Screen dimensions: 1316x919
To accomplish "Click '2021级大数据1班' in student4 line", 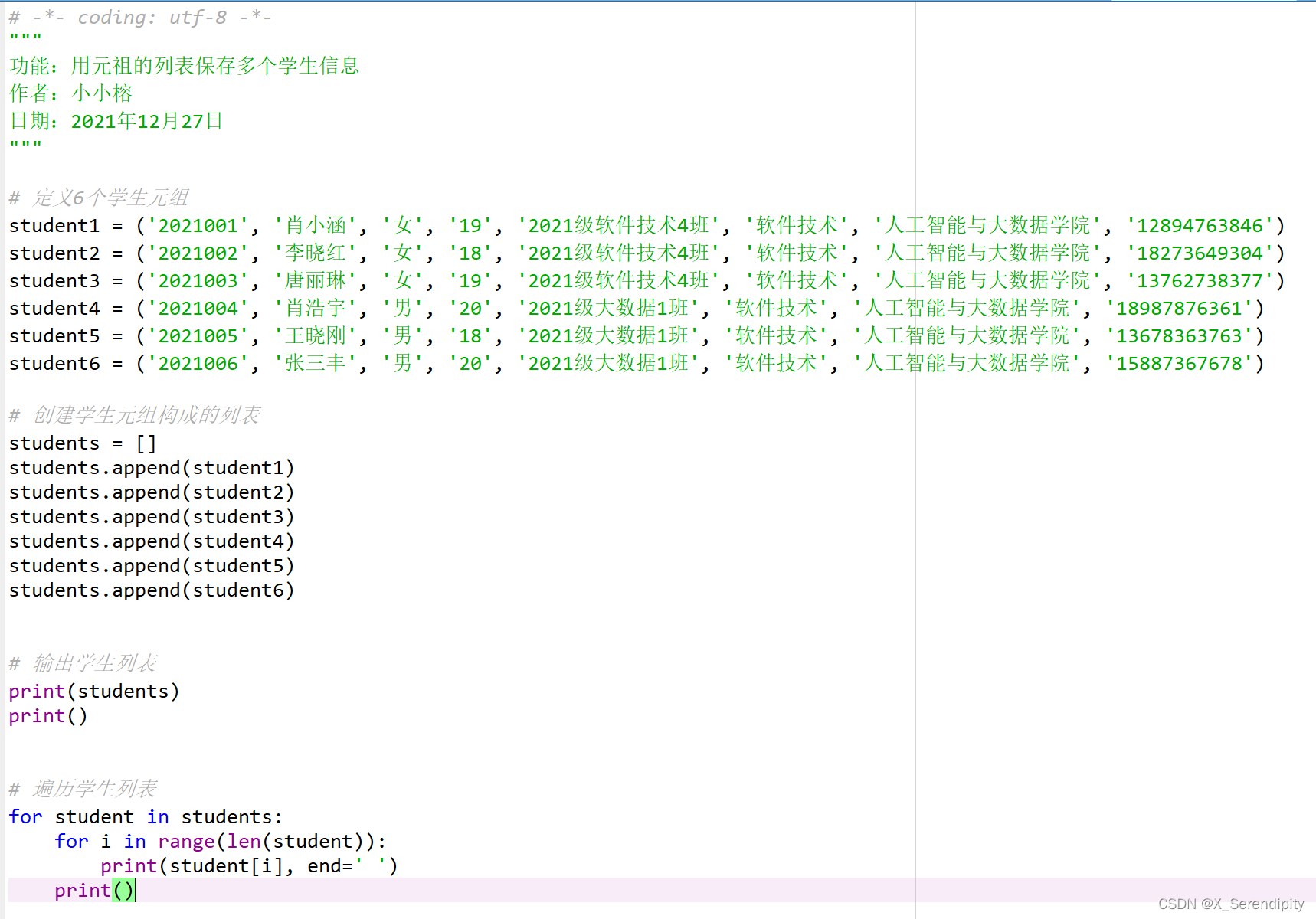I will pyautogui.click(x=609, y=308).
